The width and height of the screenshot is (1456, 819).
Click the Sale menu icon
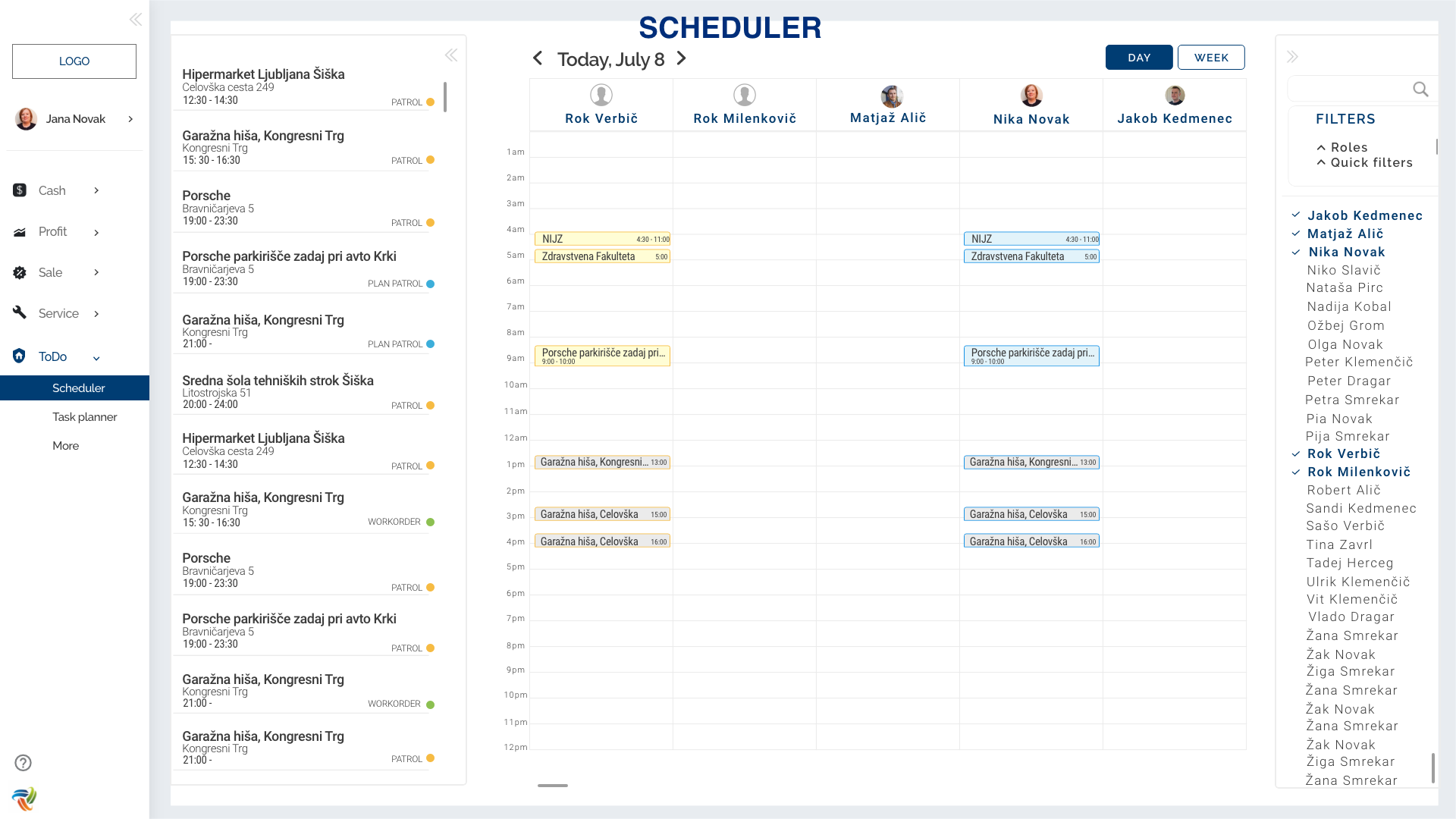coord(19,272)
